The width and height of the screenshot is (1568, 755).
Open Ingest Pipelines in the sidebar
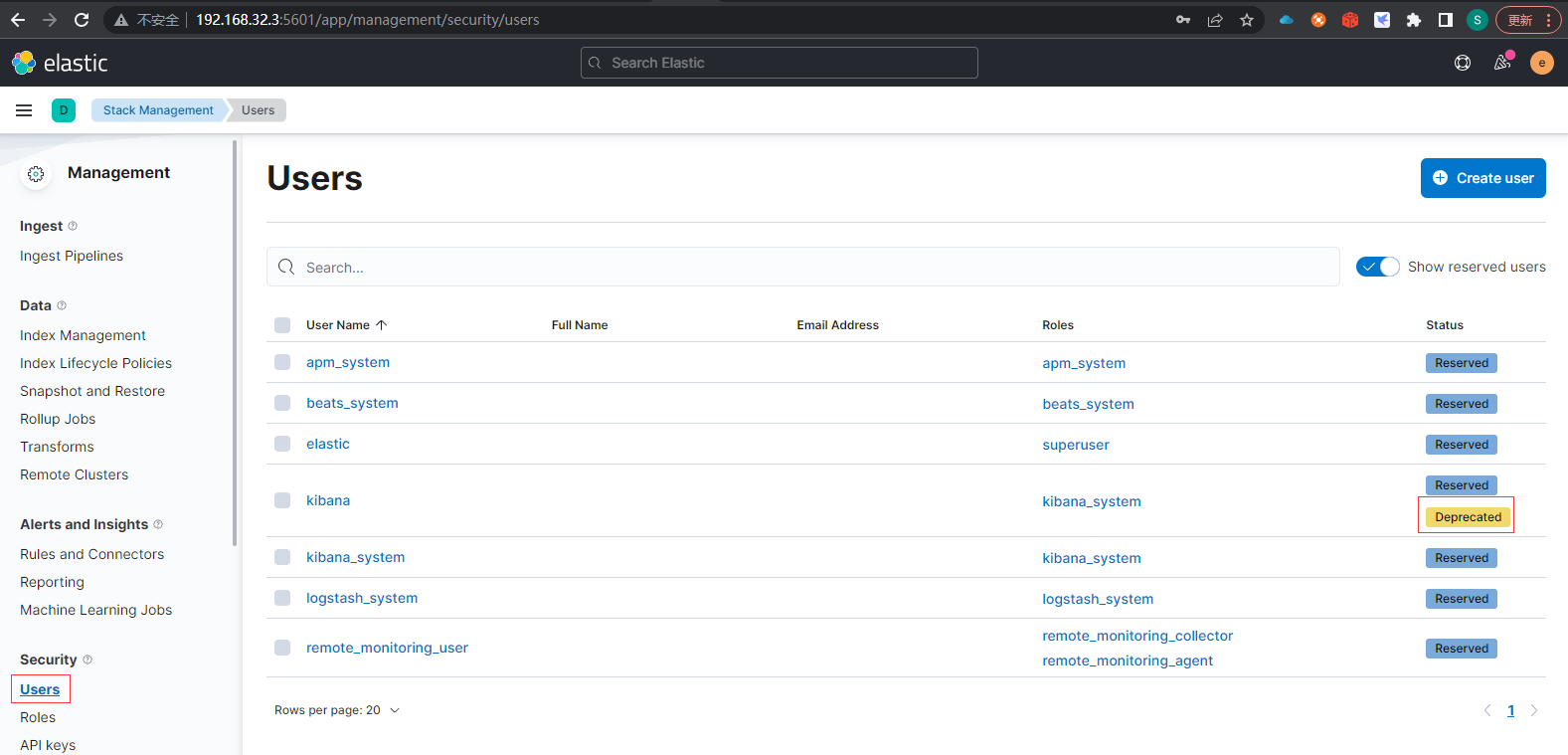pos(72,256)
